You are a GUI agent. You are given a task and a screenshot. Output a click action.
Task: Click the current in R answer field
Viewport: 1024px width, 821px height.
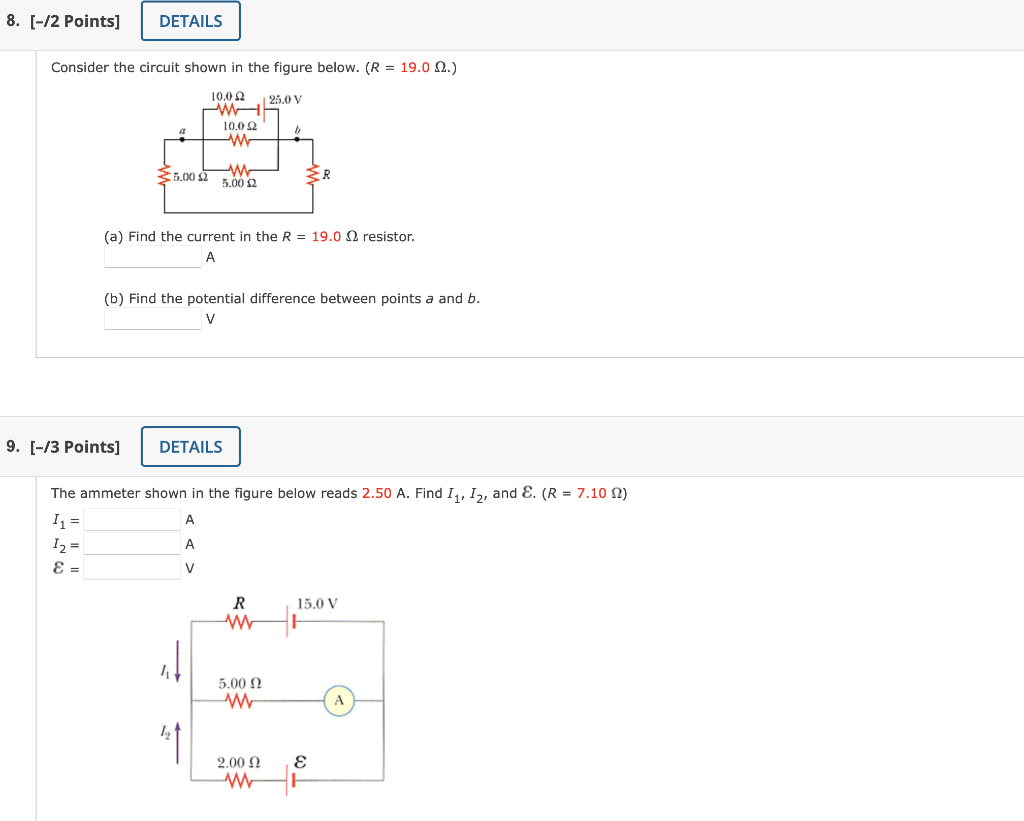[153, 257]
